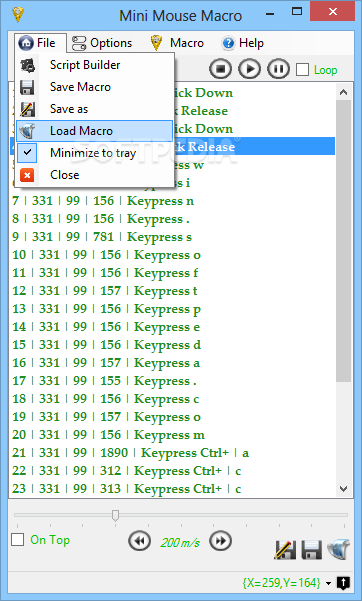
Task: Play the macro with play button
Action: click(x=249, y=69)
